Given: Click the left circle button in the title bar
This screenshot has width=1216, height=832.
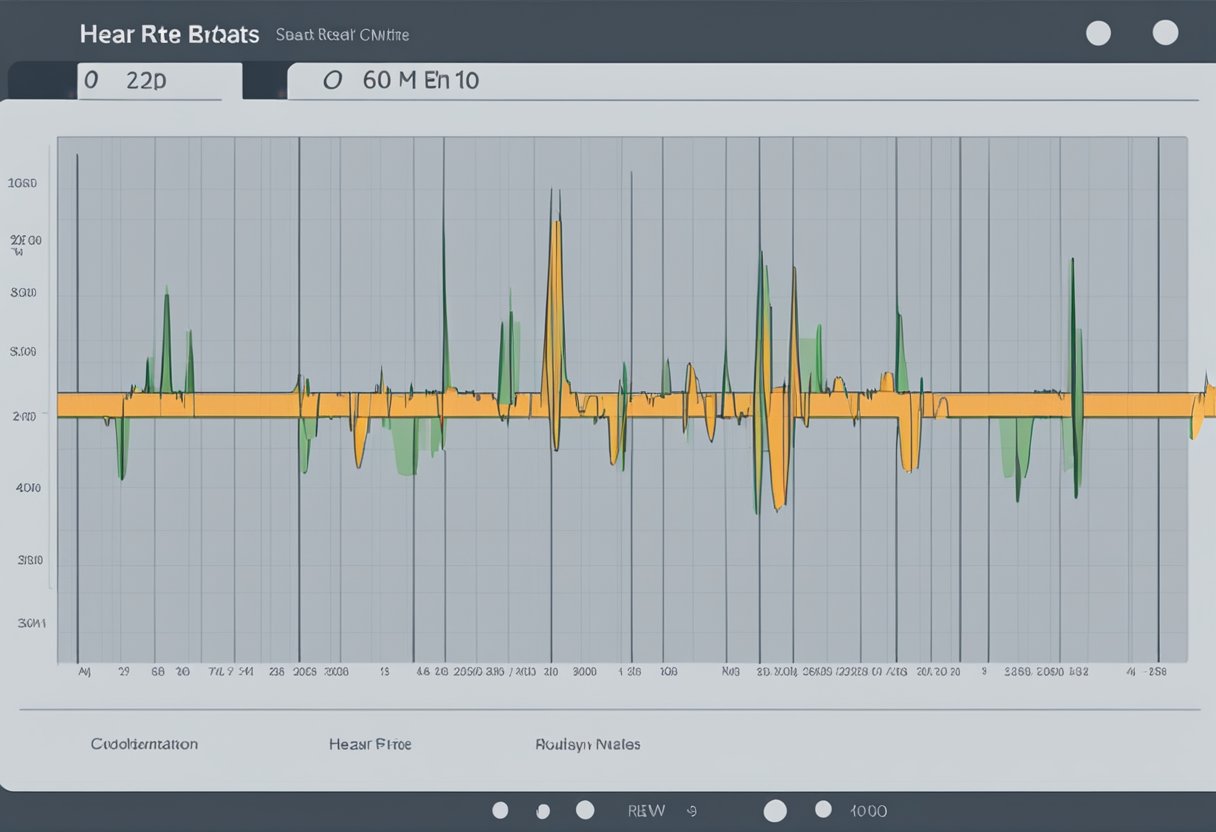Looking at the screenshot, I should pos(1098,33).
